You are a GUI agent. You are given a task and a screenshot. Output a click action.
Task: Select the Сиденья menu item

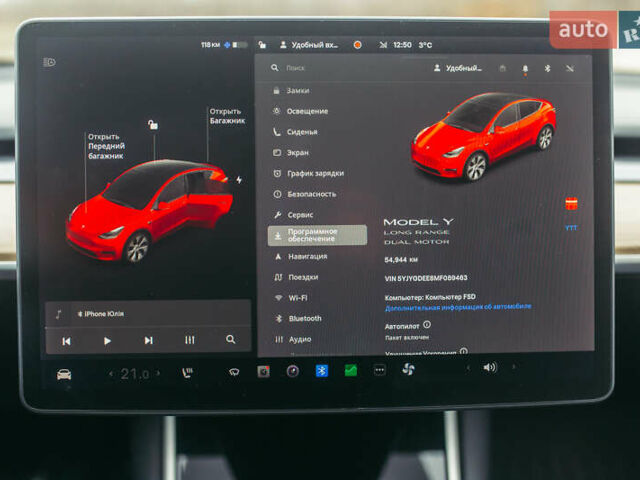(295, 132)
